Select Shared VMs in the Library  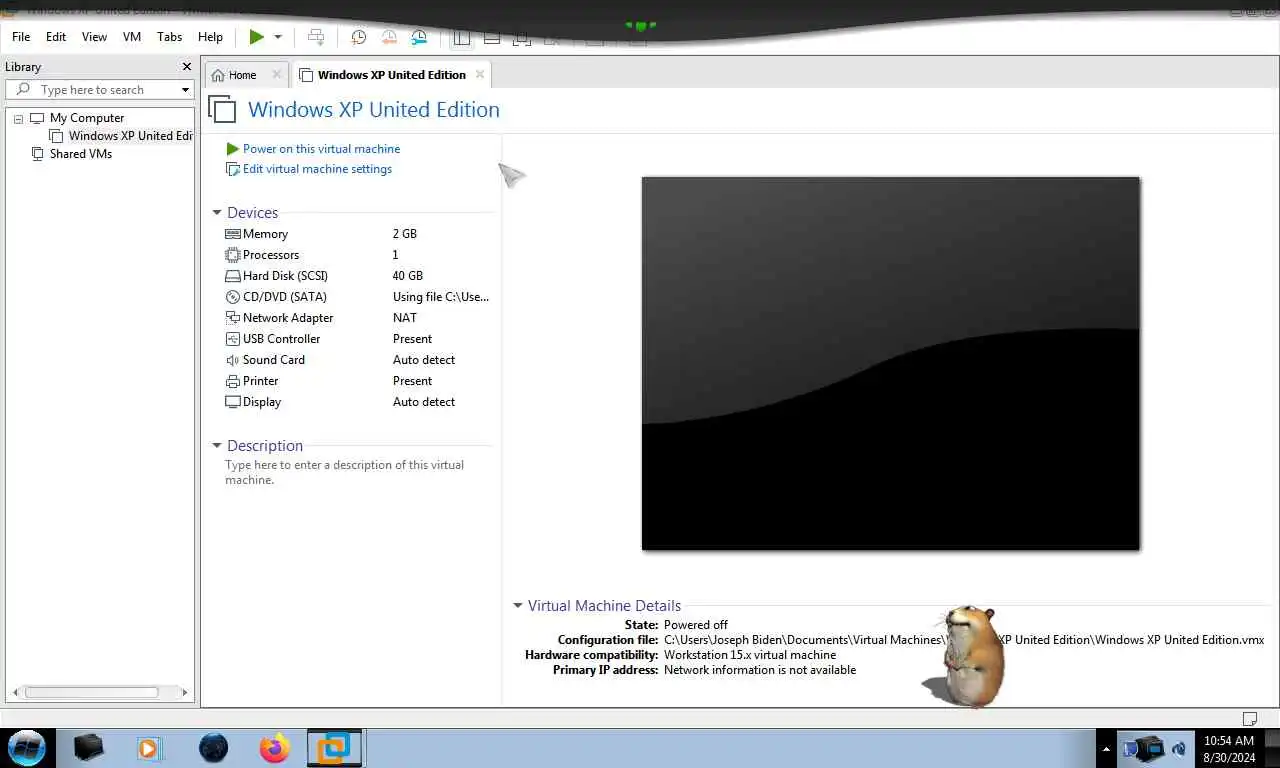[81, 154]
